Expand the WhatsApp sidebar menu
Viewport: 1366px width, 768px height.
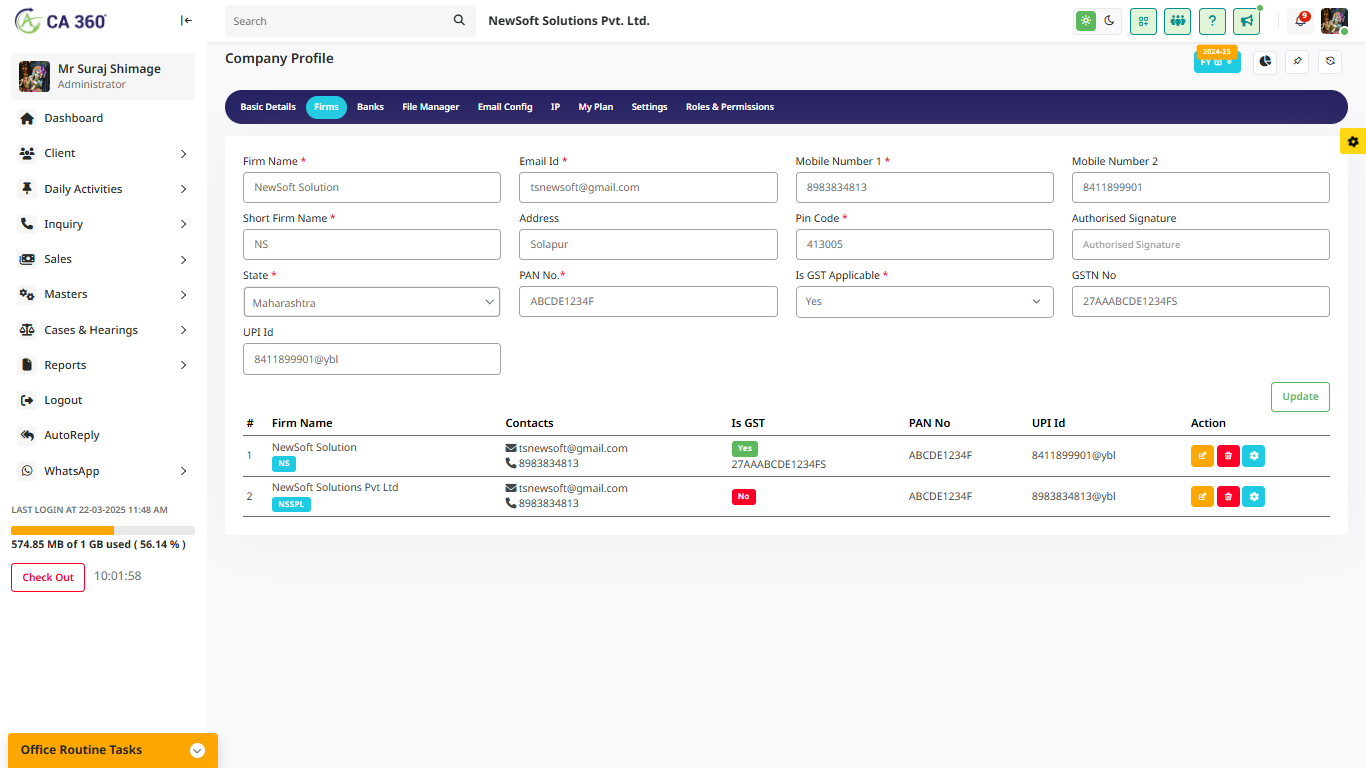(x=103, y=471)
